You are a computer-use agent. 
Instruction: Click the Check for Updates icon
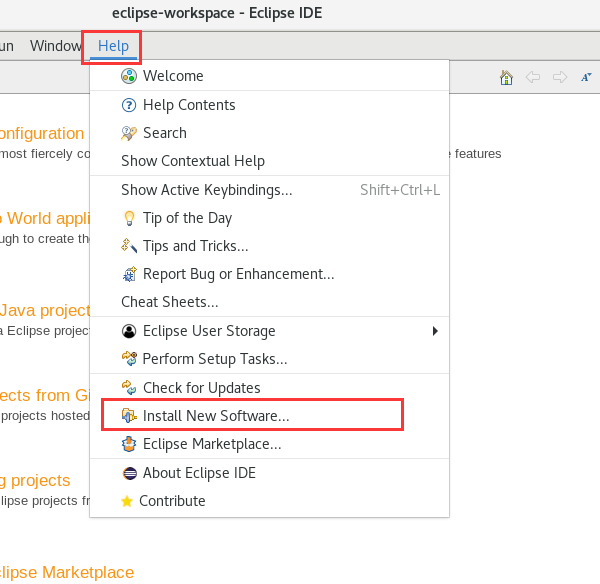[129, 388]
